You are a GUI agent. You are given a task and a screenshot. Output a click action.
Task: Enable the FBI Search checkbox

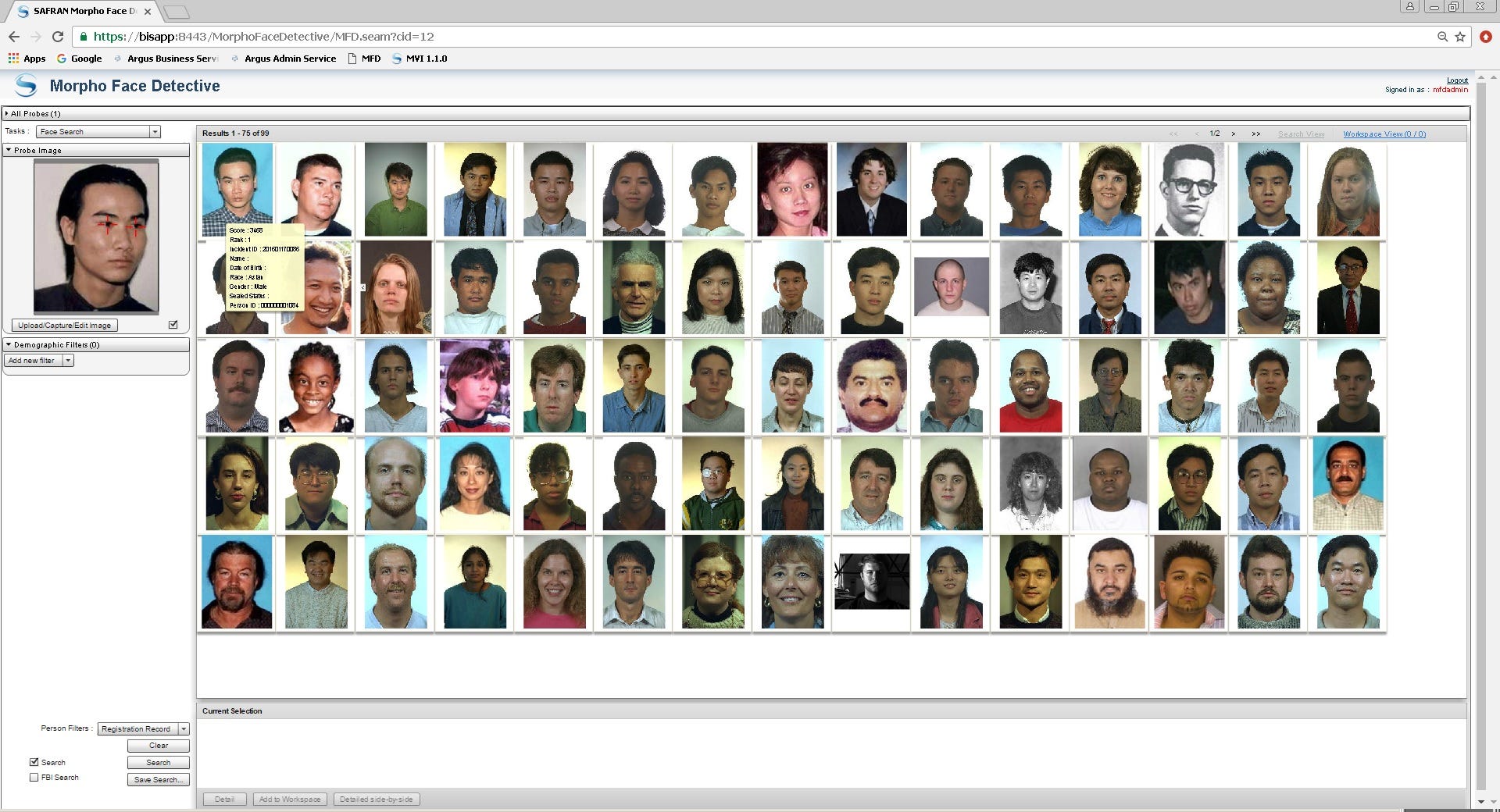(x=34, y=778)
